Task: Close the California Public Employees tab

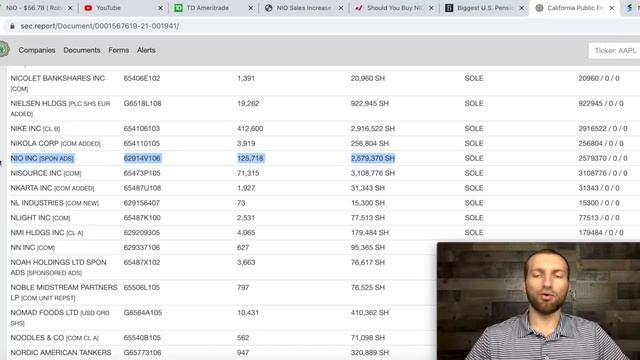Action: point(611,8)
